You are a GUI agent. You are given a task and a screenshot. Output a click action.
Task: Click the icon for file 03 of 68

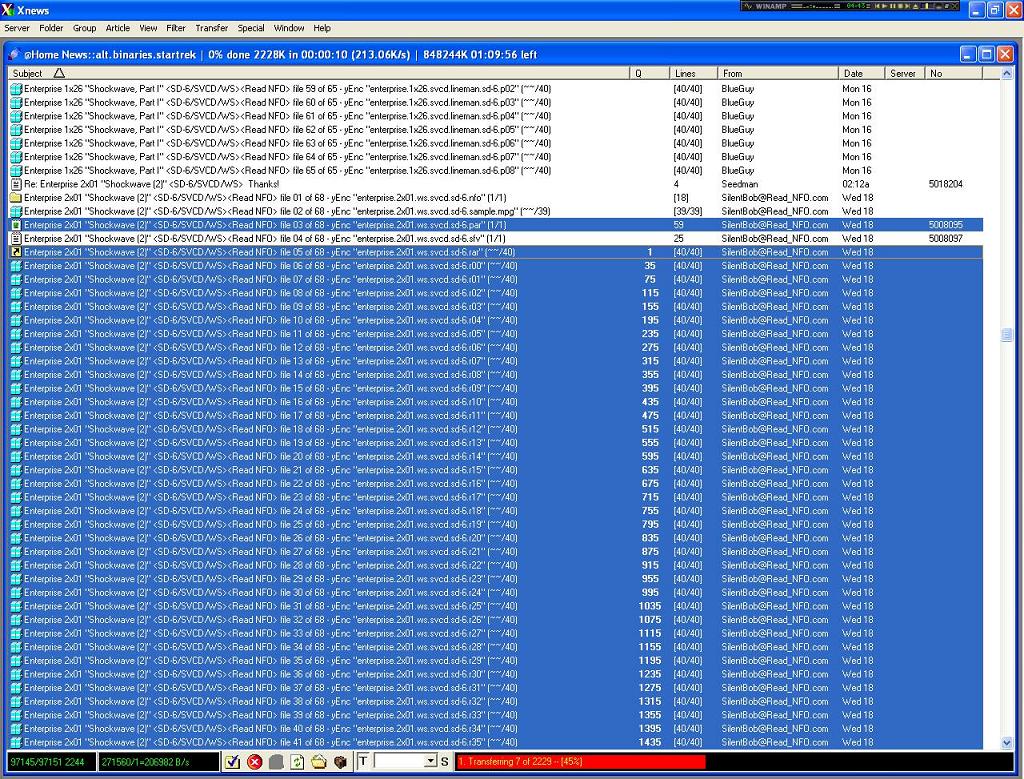coord(16,225)
